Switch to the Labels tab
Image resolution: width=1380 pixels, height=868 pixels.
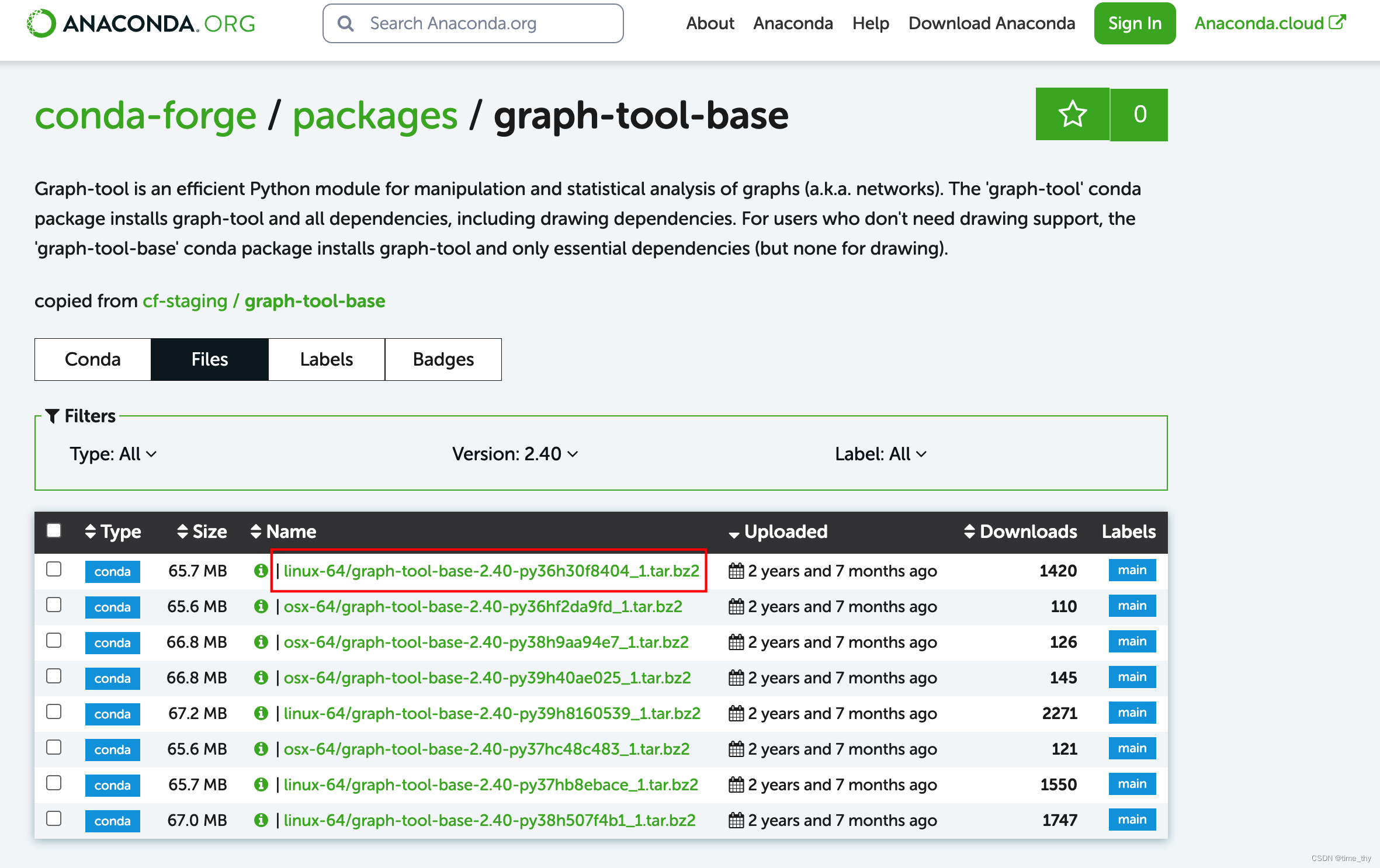[326, 359]
